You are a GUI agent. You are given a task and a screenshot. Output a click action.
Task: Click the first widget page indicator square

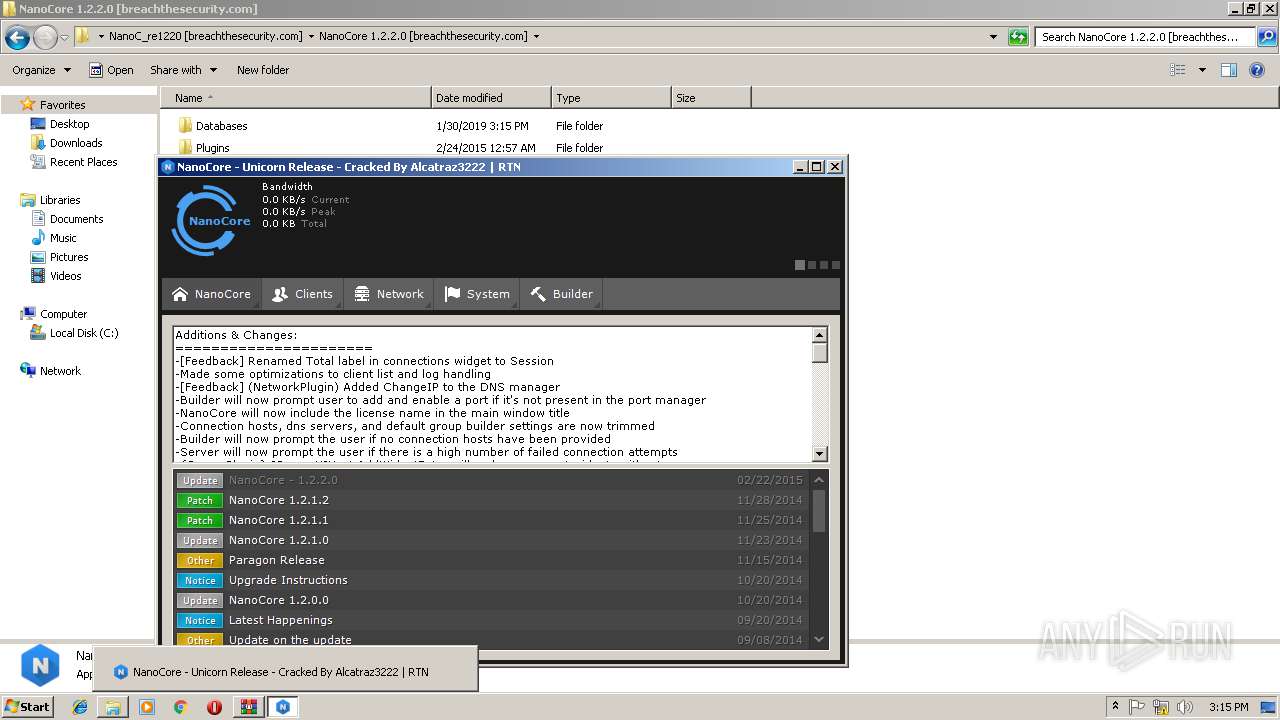click(x=800, y=265)
